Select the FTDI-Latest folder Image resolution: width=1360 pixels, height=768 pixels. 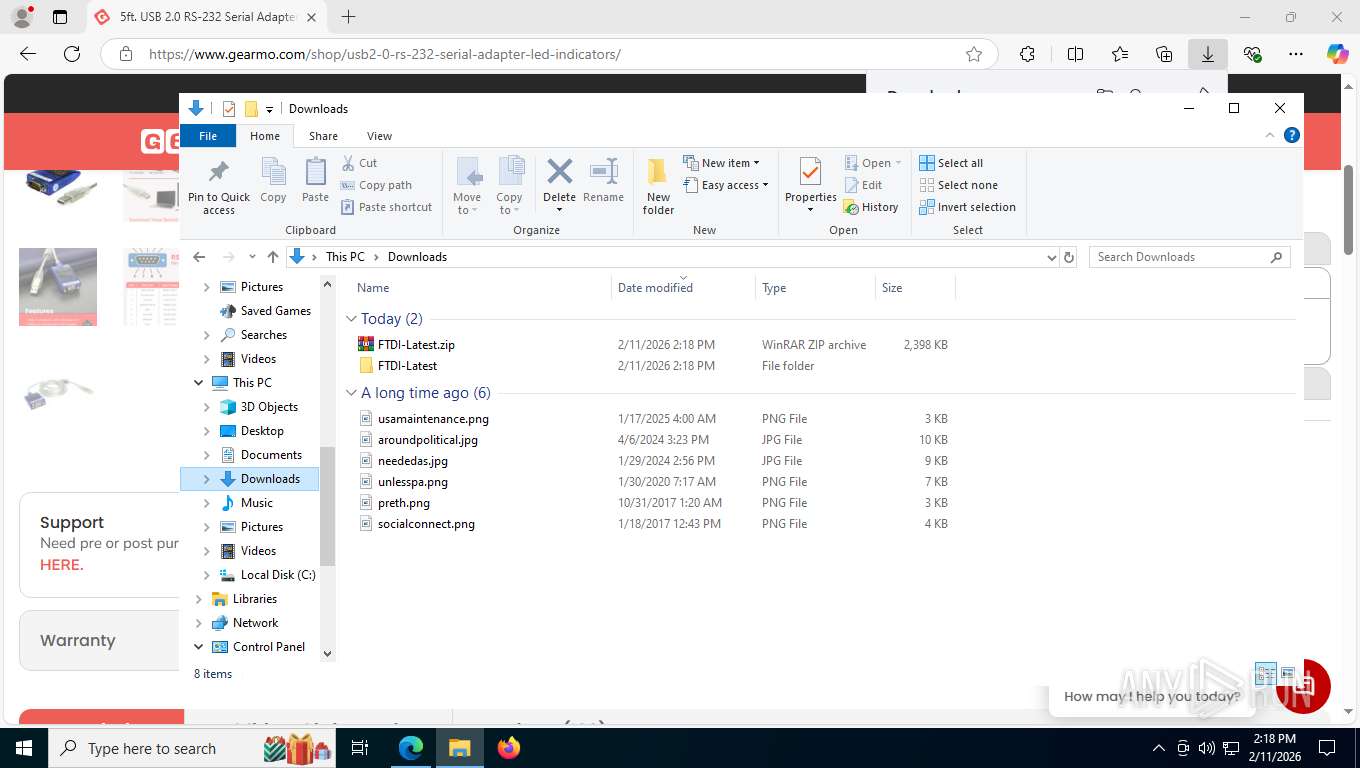[407, 366]
